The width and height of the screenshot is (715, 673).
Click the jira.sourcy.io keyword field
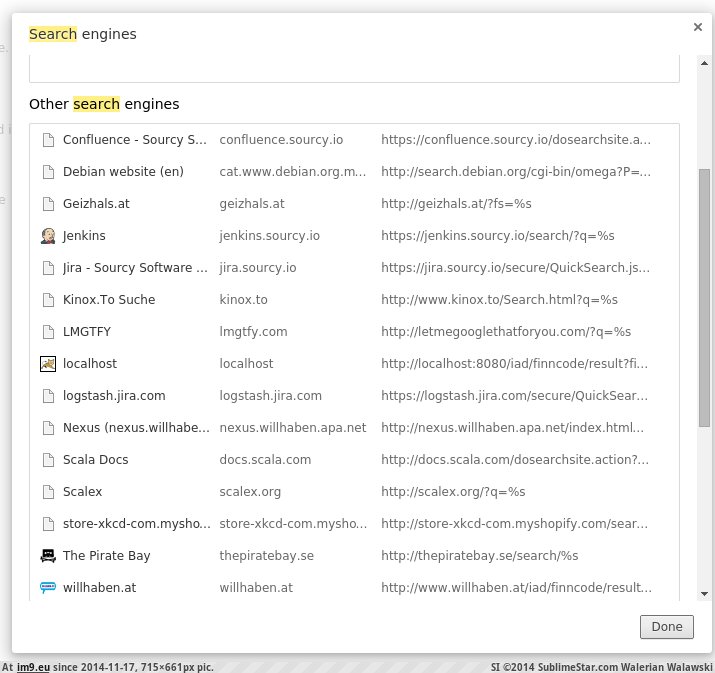(x=258, y=268)
